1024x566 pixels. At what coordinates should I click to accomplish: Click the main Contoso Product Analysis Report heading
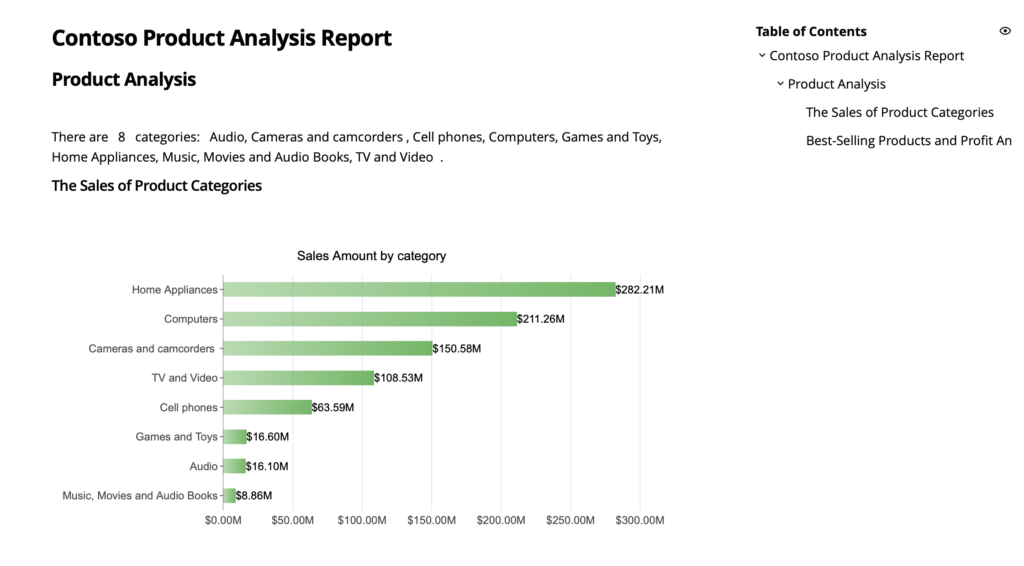[x=221, y=38]
